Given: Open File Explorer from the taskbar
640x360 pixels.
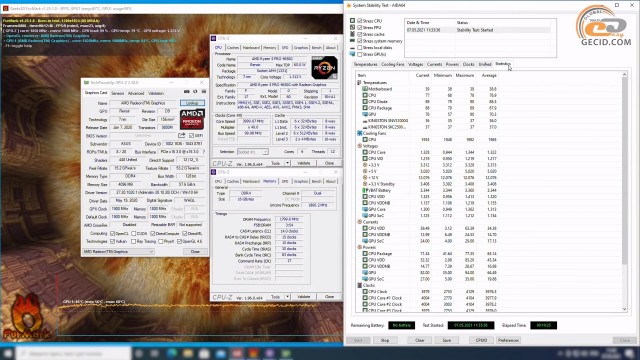Looking at the screenshot, I should [x=188, y=353].
